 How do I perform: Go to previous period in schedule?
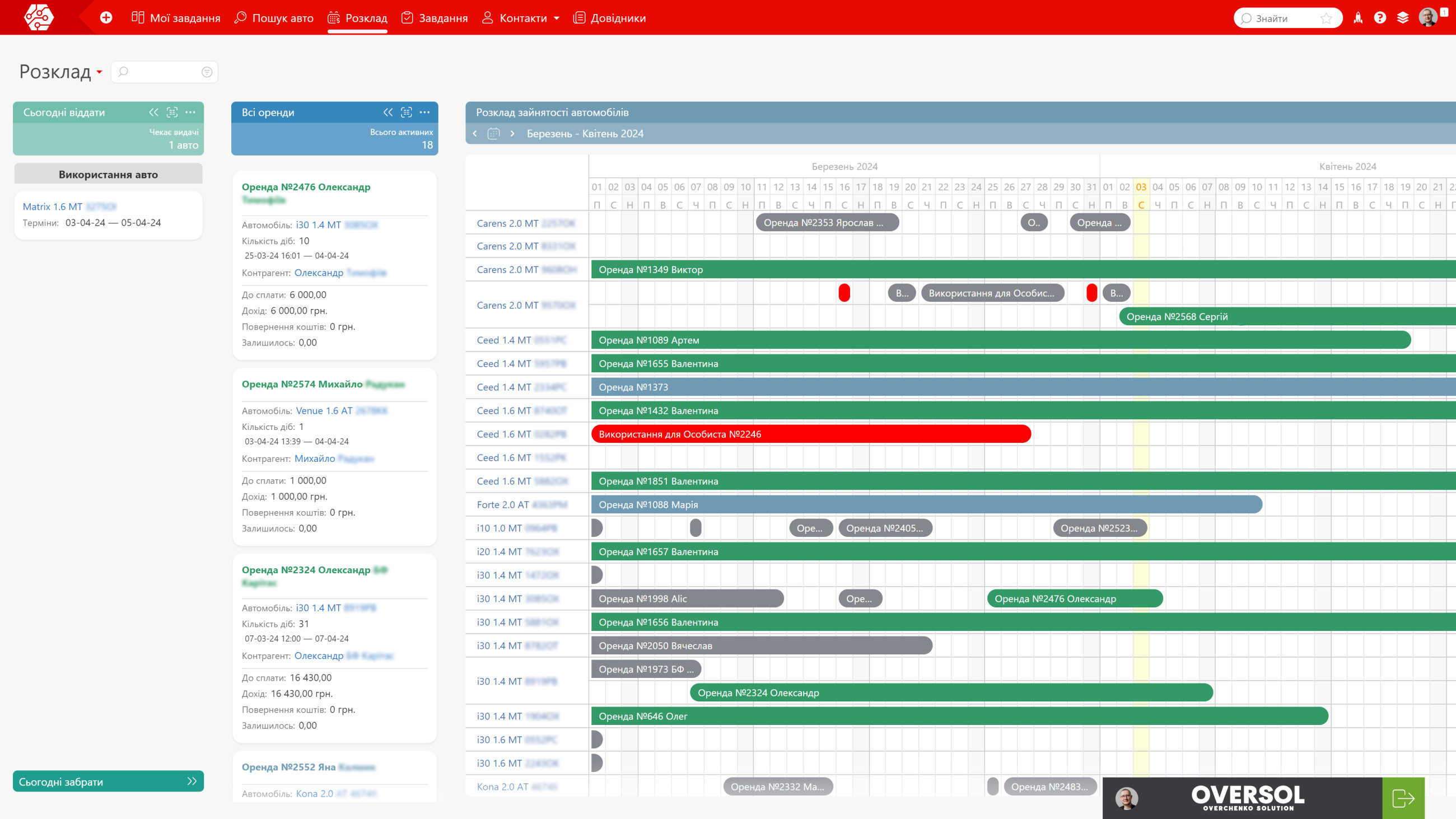tap(475, 133)
